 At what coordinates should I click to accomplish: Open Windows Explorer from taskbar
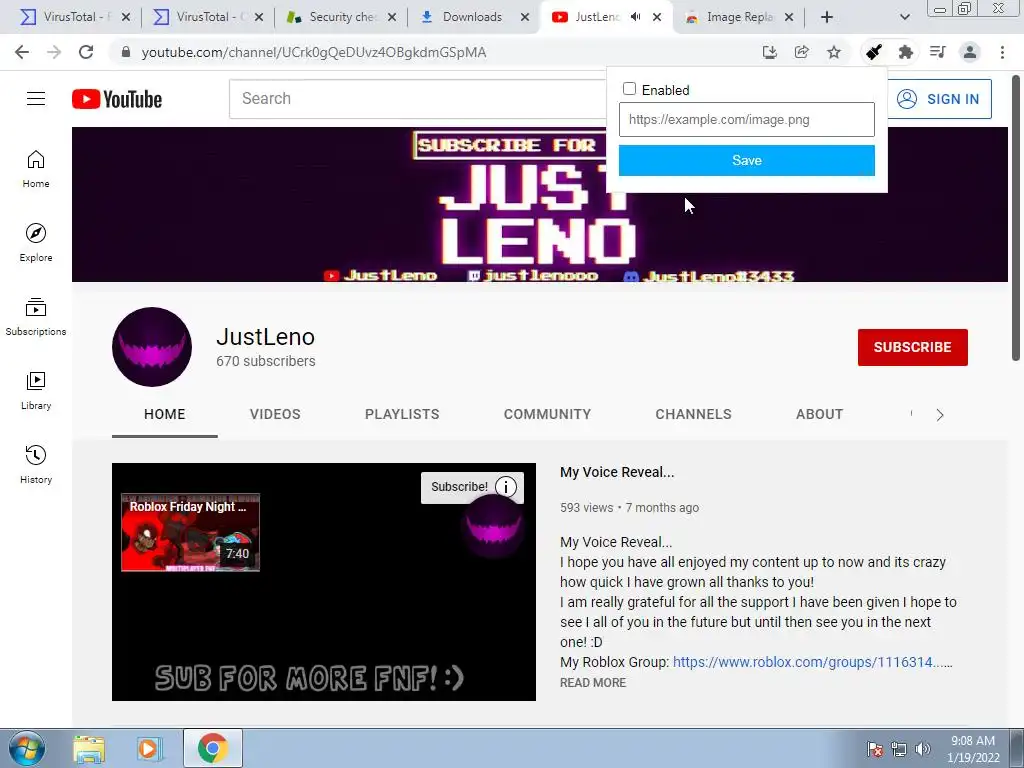pyautogui.click(x=89, y=749)
